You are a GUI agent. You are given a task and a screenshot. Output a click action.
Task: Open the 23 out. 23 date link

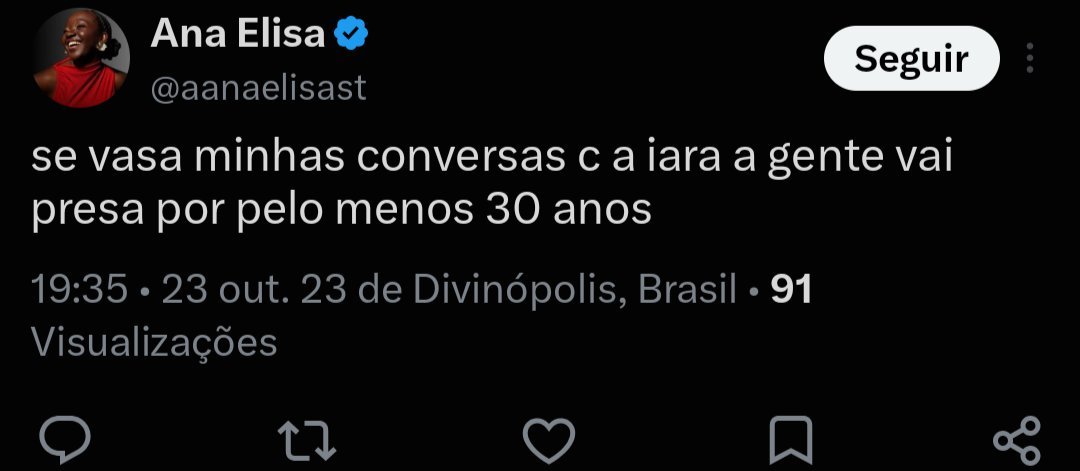pos(251,289)
